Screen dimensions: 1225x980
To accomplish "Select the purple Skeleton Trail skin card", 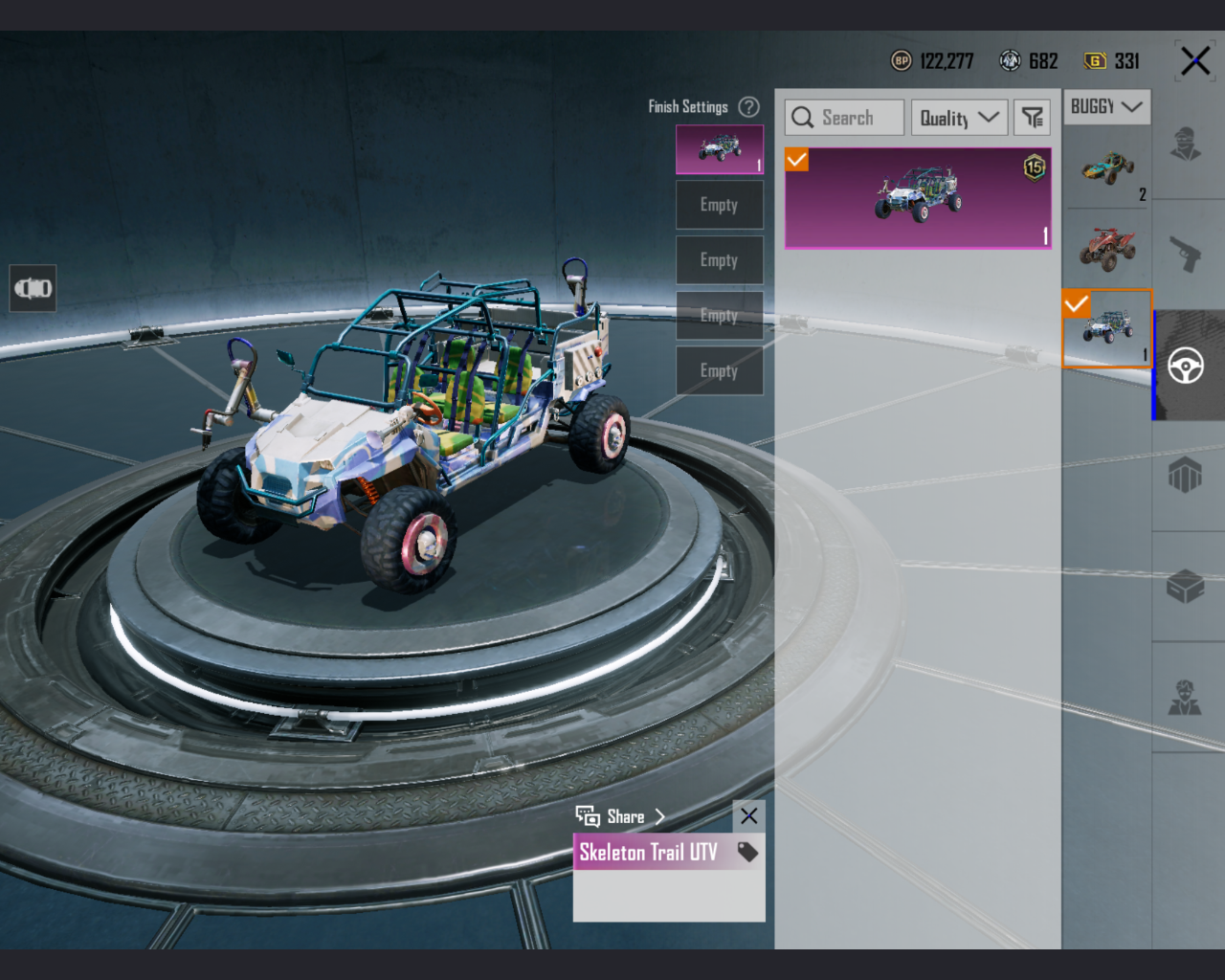I will click(x=919, y=198).
